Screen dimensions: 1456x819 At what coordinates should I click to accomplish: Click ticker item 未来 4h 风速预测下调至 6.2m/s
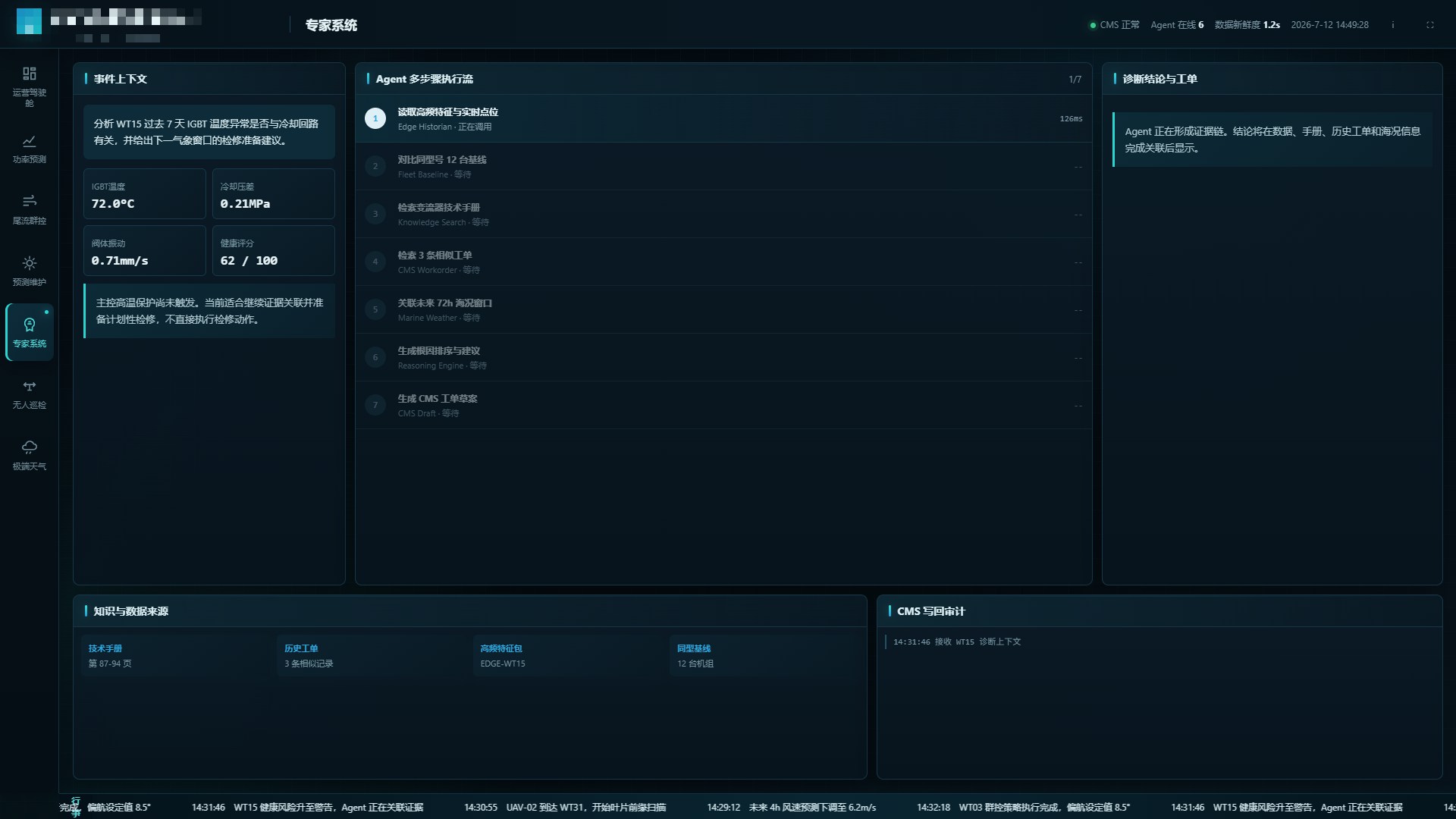click(x=792, y=808)
